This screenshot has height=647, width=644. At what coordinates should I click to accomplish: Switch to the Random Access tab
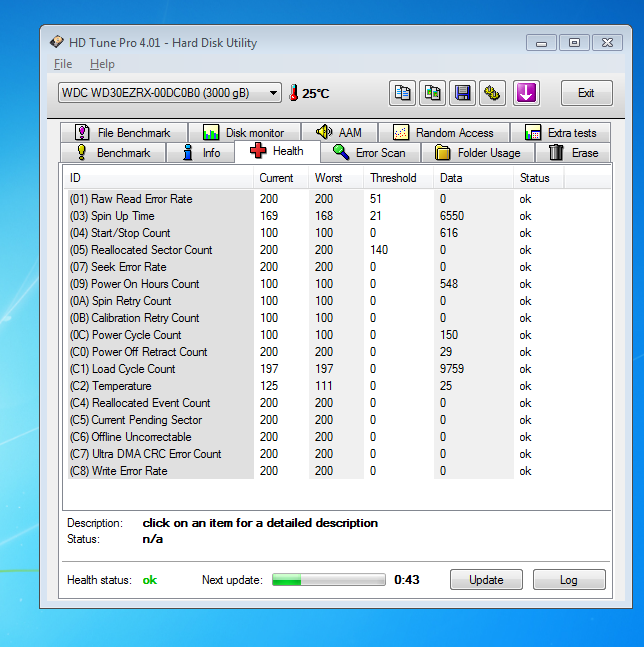point(443,132)
